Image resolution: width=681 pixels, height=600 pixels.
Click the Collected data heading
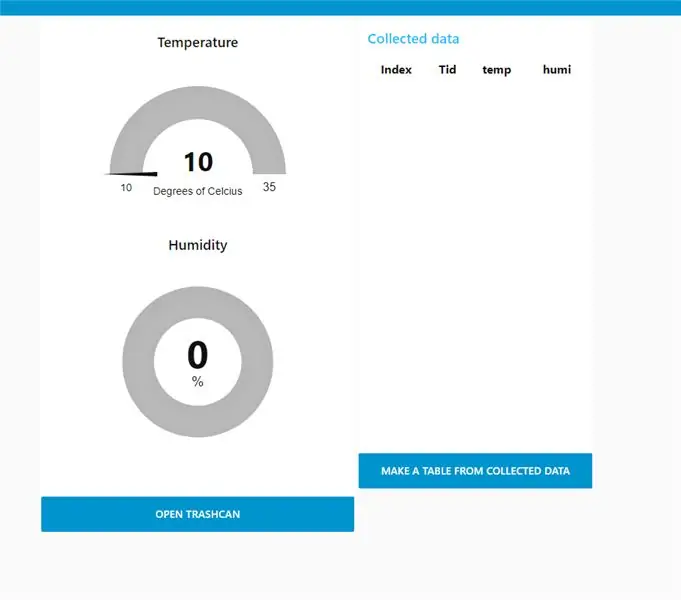point(413,39)
